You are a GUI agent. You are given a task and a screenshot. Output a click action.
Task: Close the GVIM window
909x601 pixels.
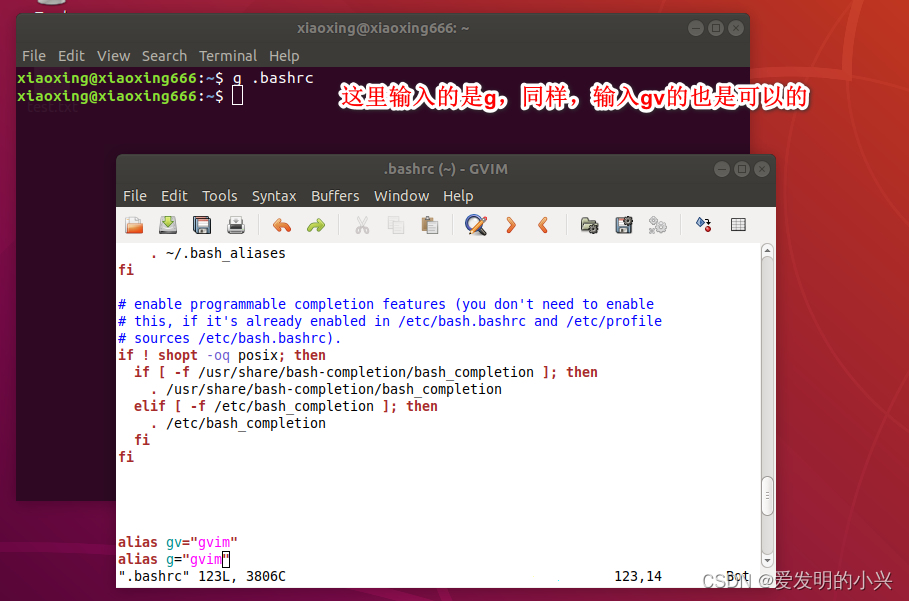(762, 169)
